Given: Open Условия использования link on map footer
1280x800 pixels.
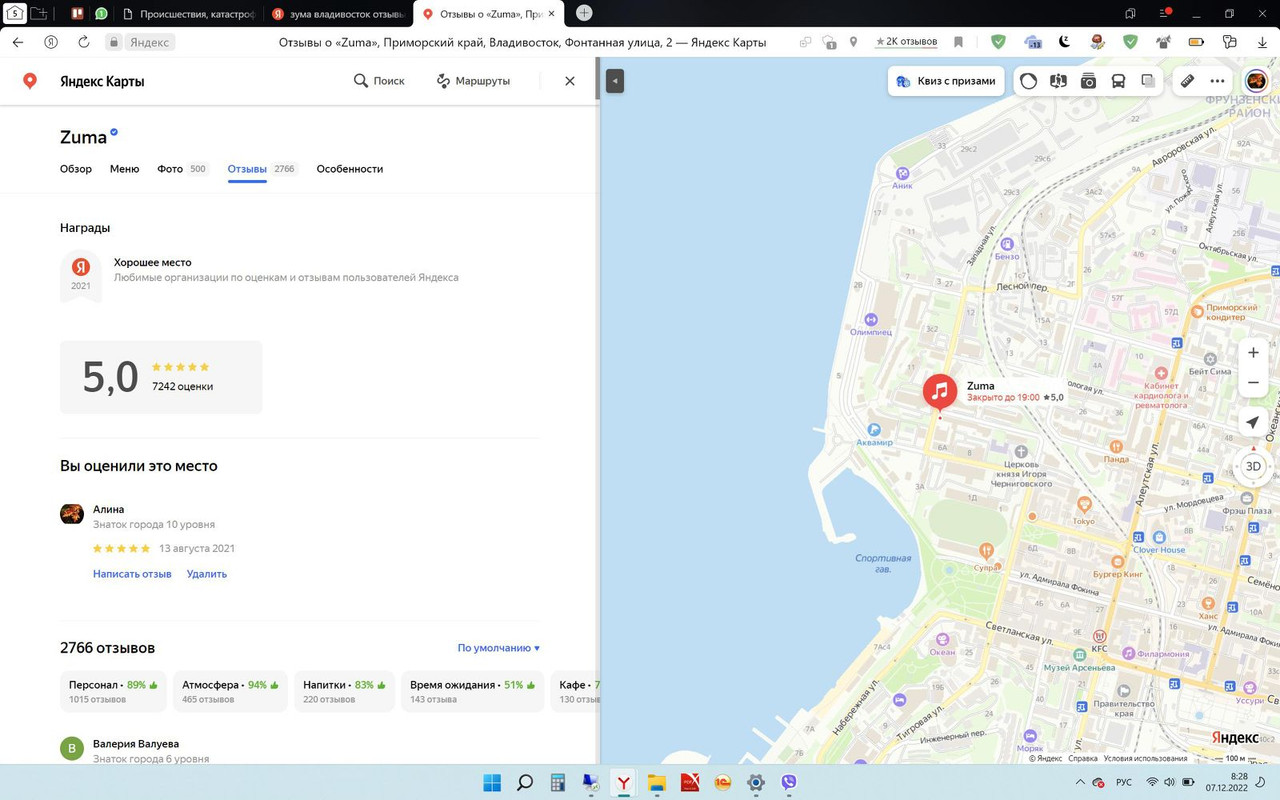Looking at the screenshot, I should pyautogui.click(x=1146, y=758).
